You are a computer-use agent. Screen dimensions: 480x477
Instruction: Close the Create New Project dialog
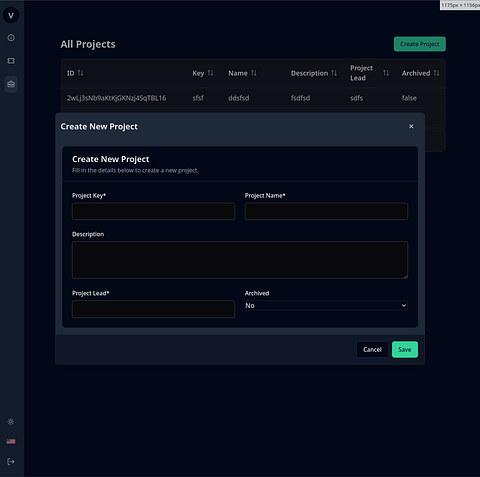[x=411, y=126]
